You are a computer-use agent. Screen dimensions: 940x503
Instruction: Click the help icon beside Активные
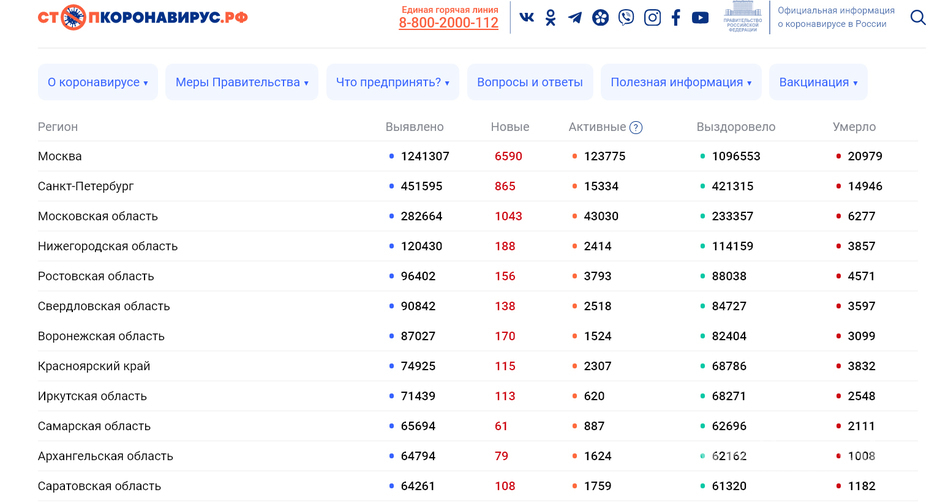click(636, 128)
